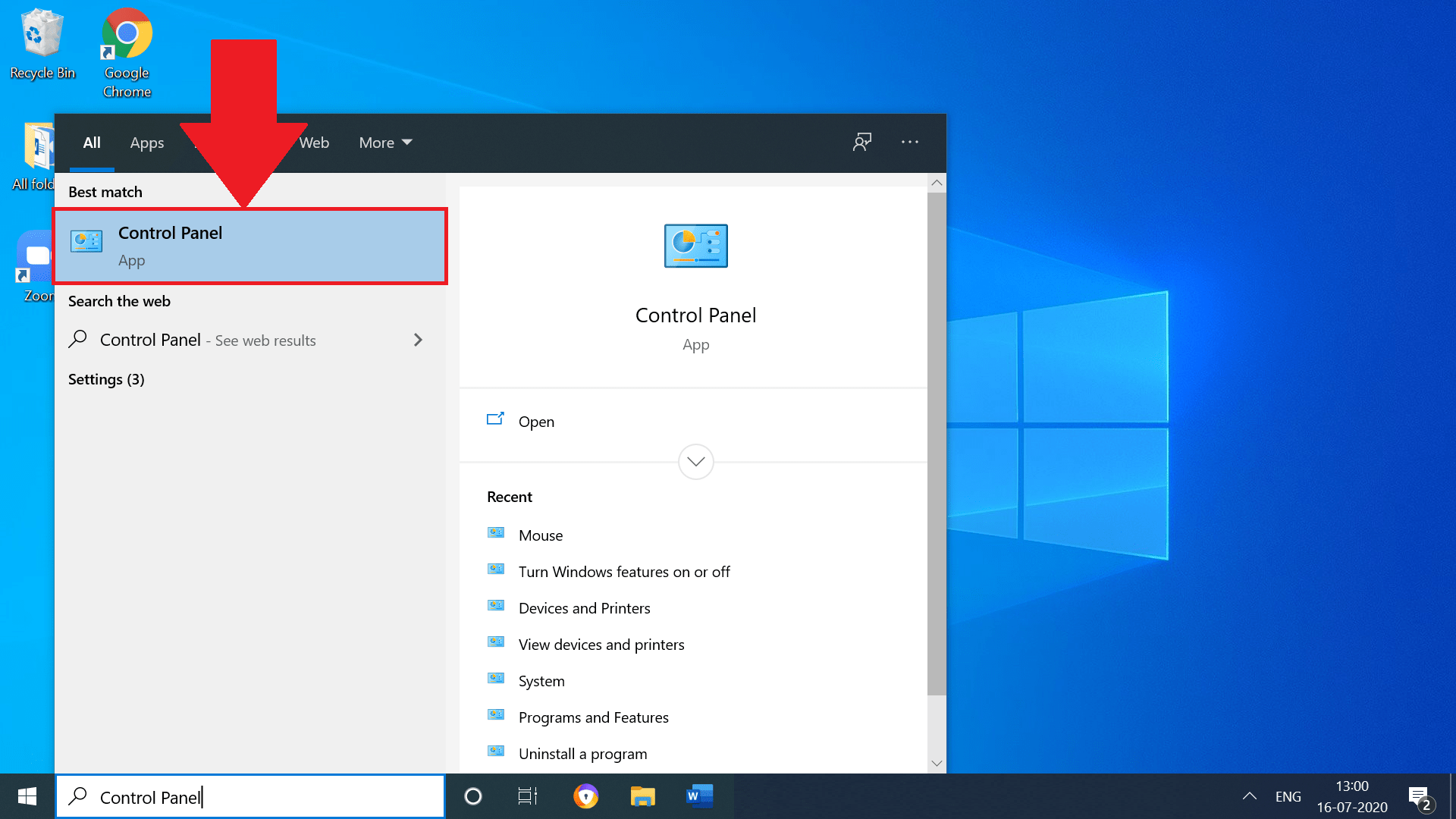Click the search feedback person icon
Image resolution: width=1456 pixels, height=819 pixels.
click(862, 142)
